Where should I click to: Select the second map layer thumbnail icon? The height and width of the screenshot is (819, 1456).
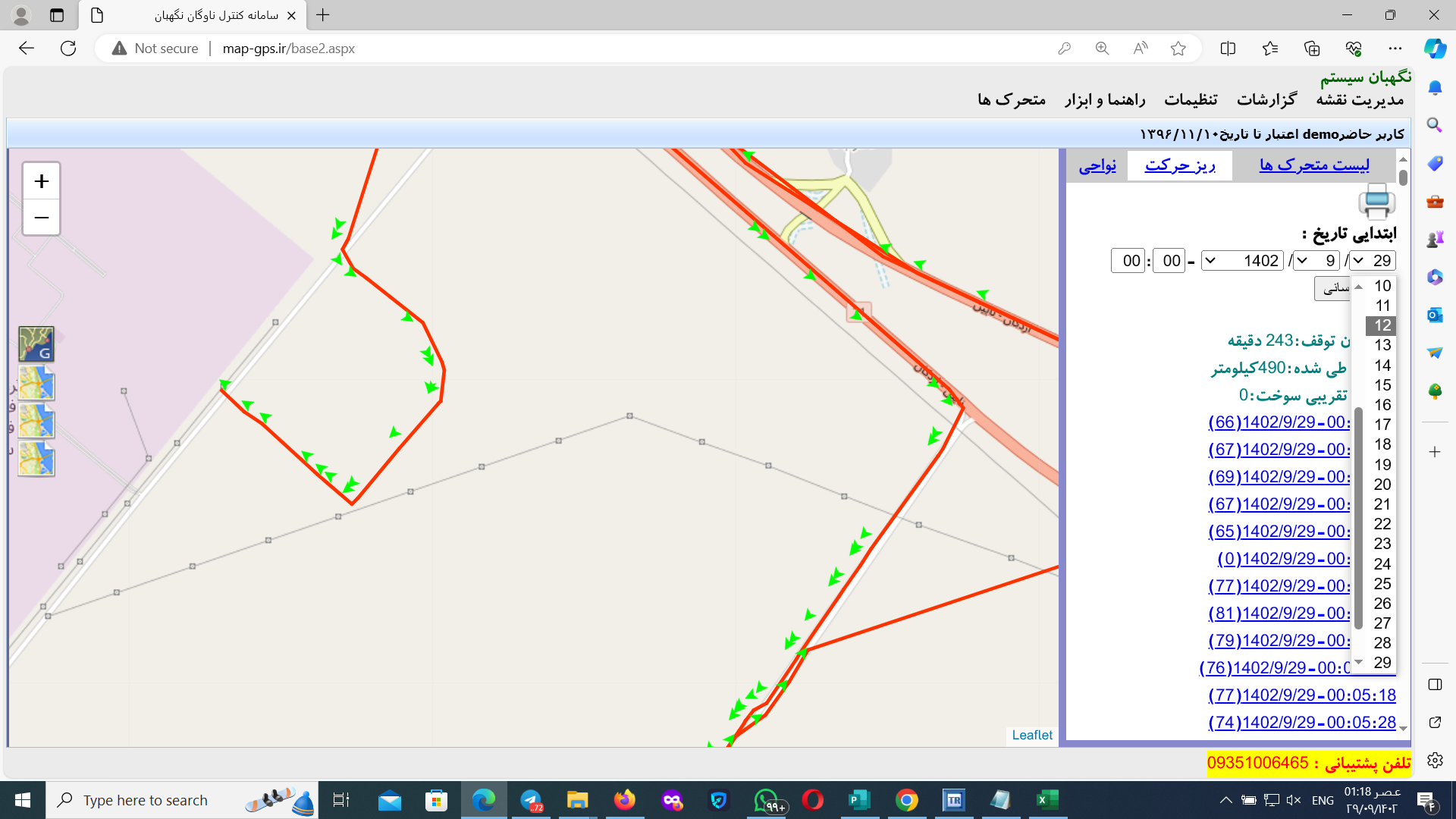[36, 383]
